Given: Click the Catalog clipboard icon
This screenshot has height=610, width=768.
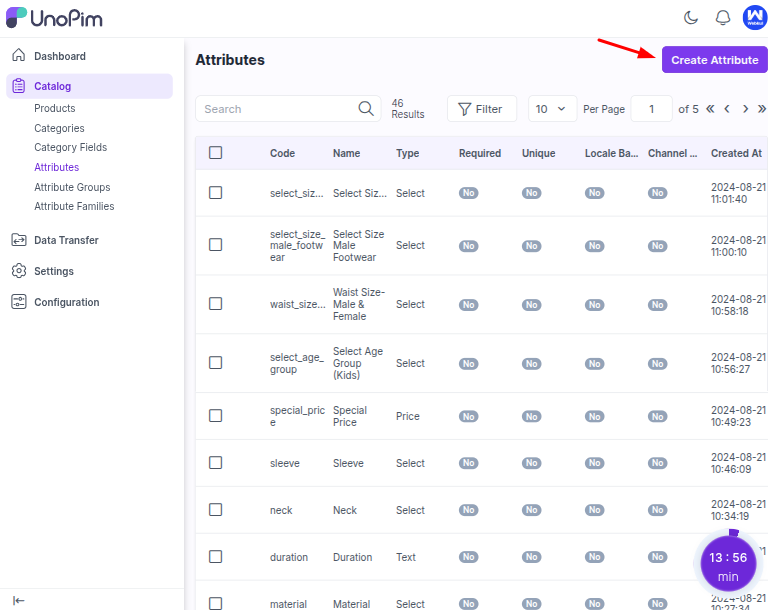Looking at the screenshot, I should pos(19,86).
